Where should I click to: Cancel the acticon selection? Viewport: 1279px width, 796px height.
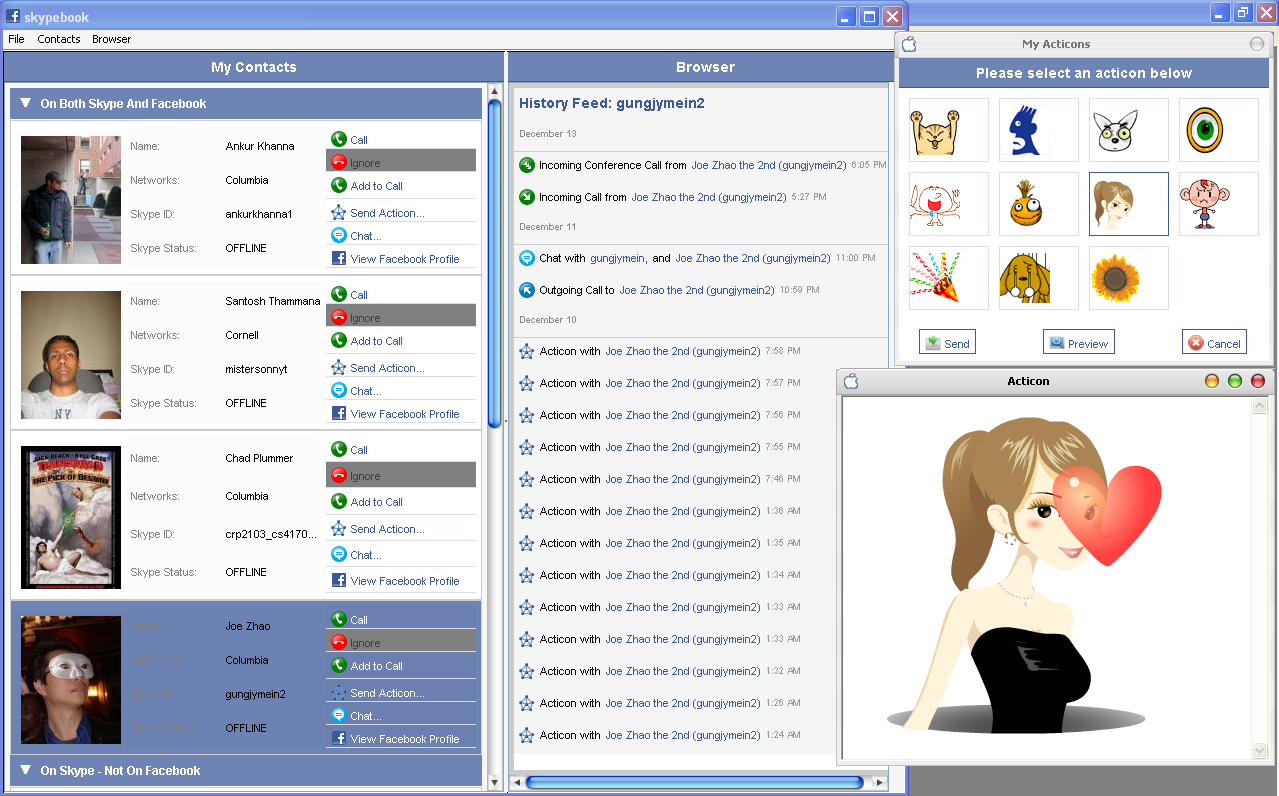click(1214, 342)
